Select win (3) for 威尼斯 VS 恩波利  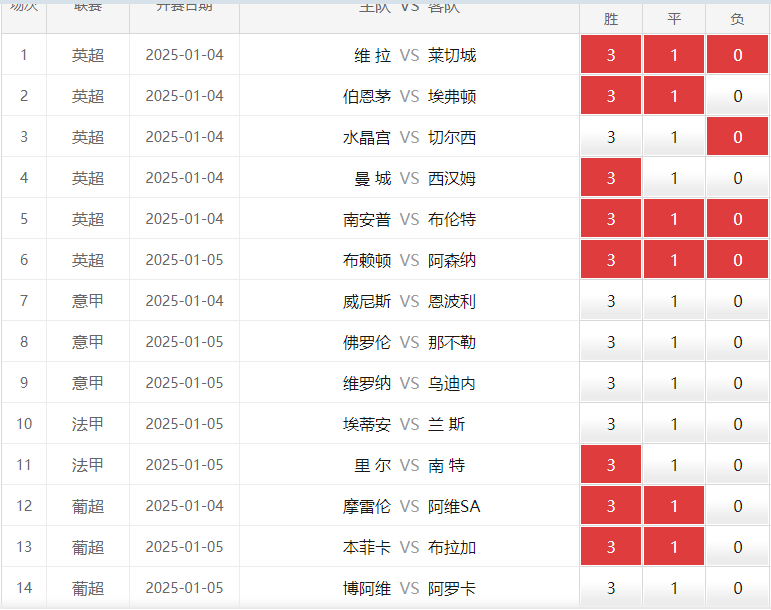611,301
